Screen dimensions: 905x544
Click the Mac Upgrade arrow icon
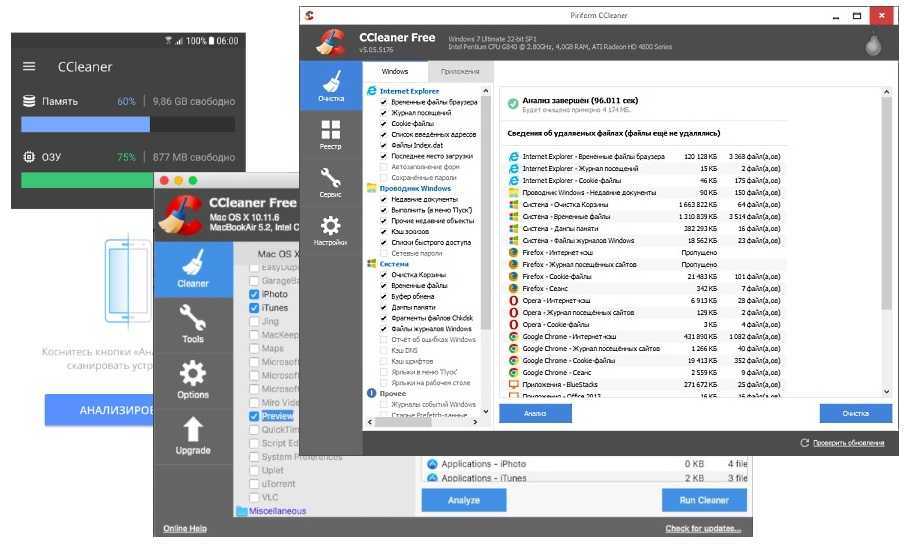[x=193, y=437]
